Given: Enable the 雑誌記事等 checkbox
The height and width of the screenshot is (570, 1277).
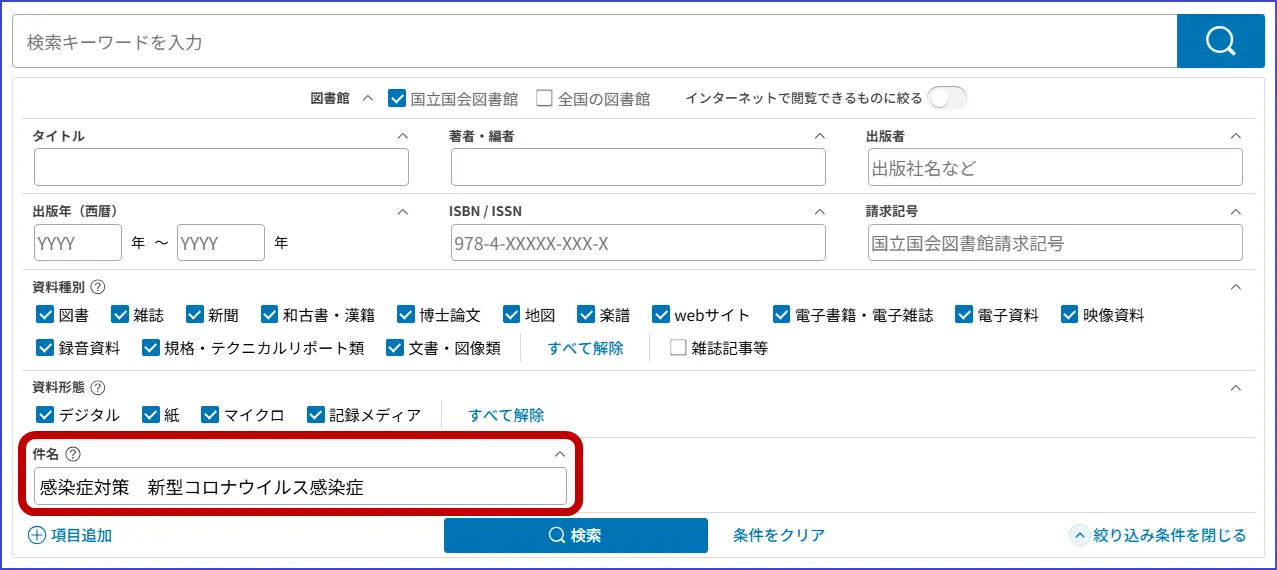Looking at the screenshot, I should [678, 348].
